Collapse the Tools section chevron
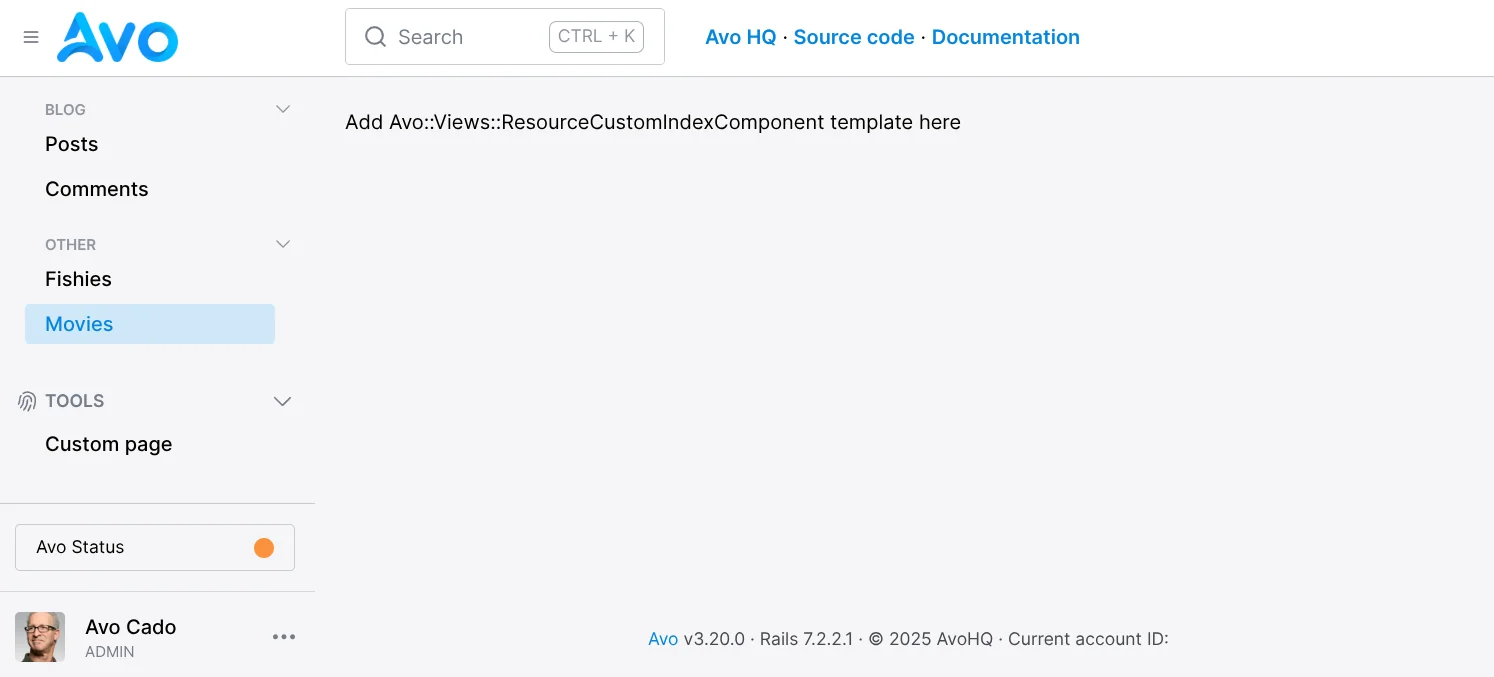1494x677 pixels. [x=283, y=401]
